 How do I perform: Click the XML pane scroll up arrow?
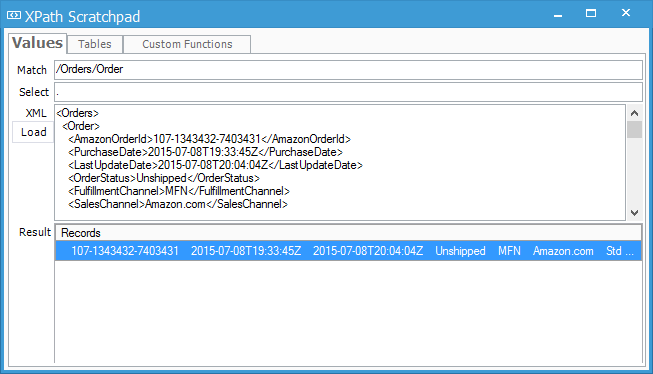[x=634, y=113]
